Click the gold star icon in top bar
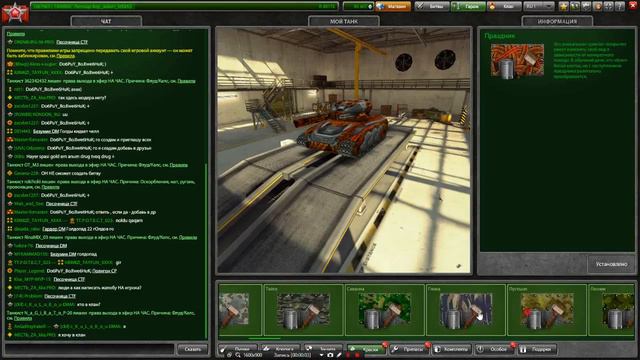This screenshot has width=640, height=360. (x=564, y=6)
